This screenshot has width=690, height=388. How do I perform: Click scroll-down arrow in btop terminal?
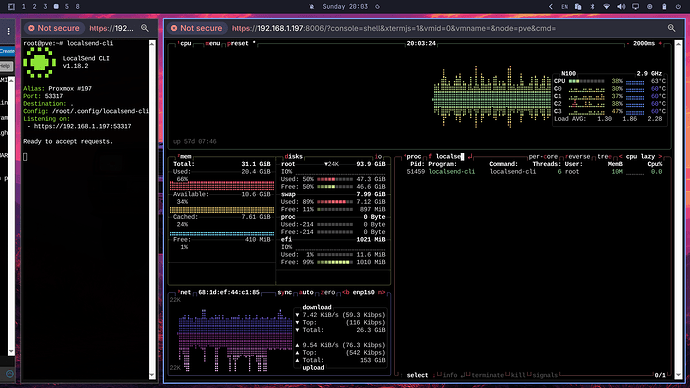679,375
